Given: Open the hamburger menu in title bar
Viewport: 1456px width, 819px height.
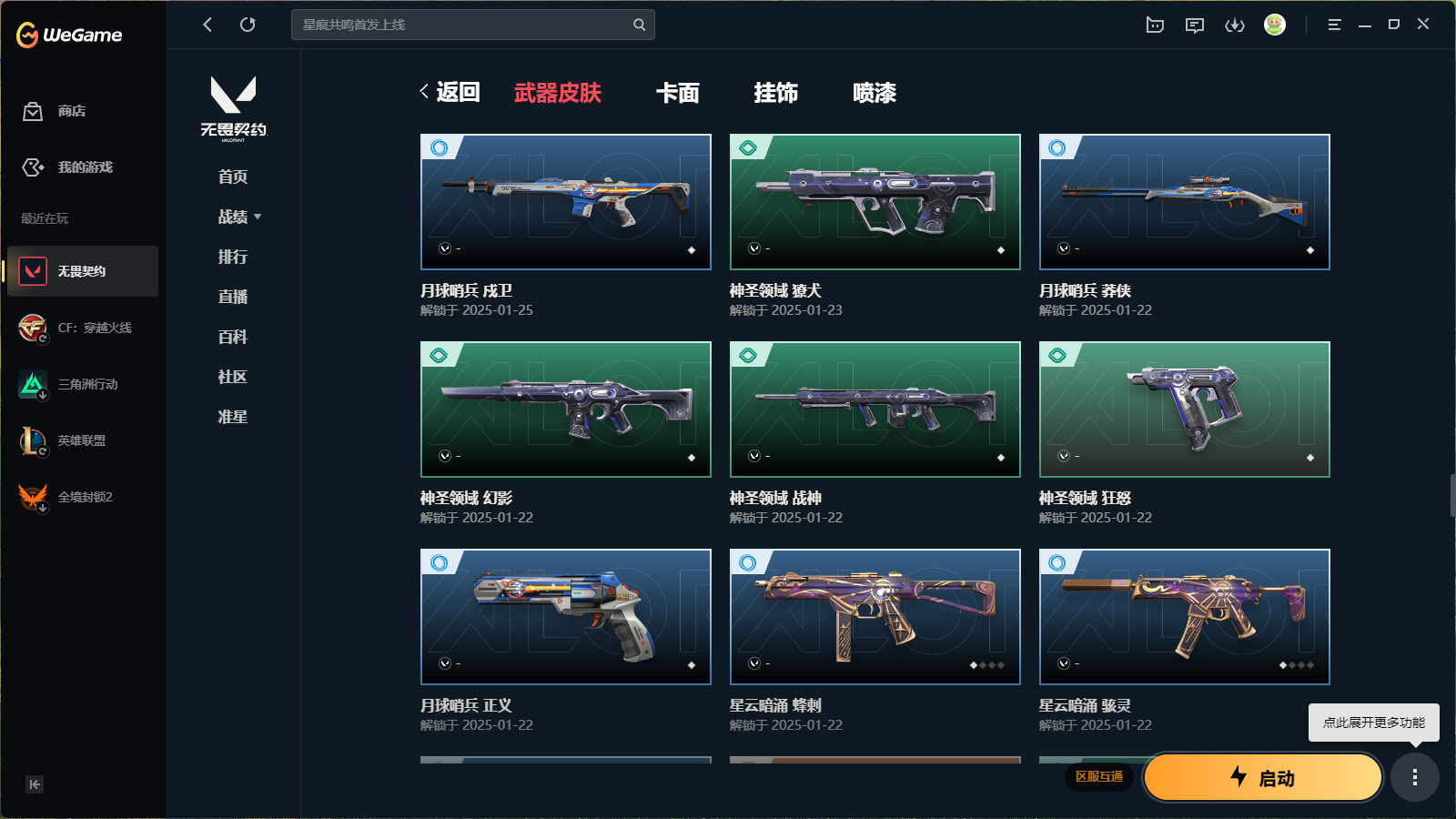Looking at the screenshot, I should coord(1334,25).
